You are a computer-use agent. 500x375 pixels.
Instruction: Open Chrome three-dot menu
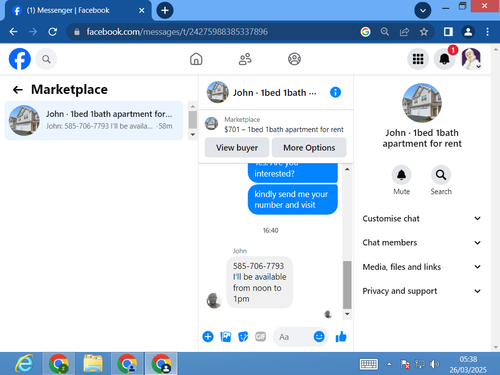[487, 32]
